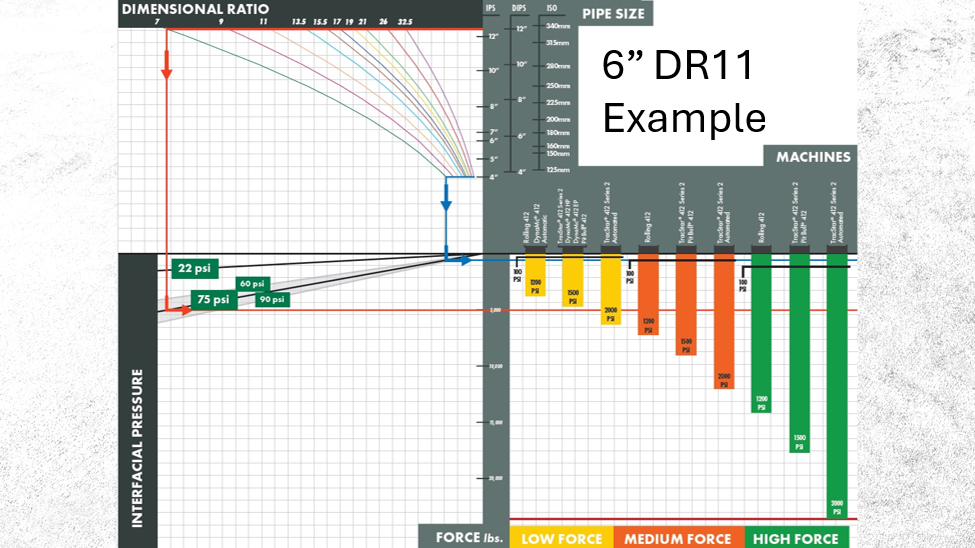Select the 13.5 dimensional ratio value
Screen dimensions: 975x548
[299, 22]
